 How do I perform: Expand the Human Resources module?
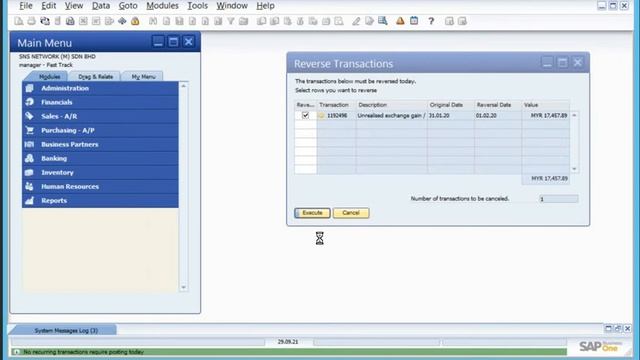(x=100, y=187)
